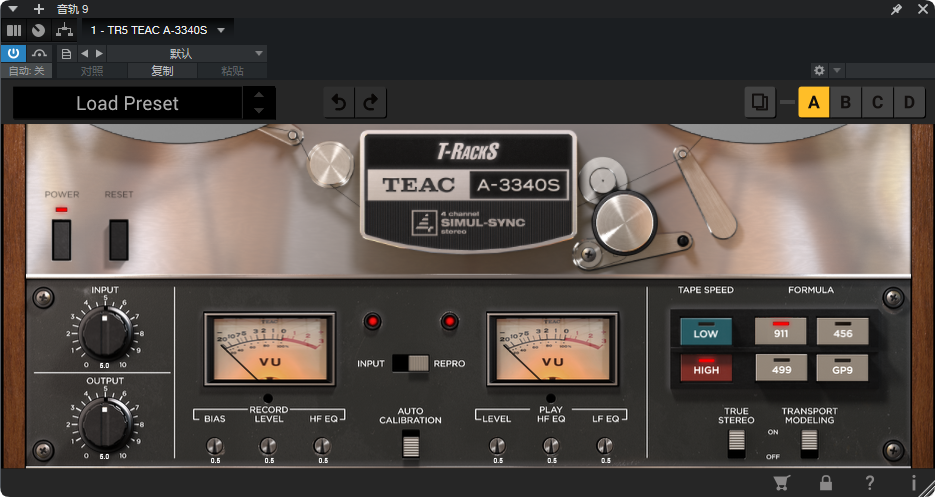The width and height of the screenshot is (935, 497).
Task: Select the GP9 tape formula
Action: pos(843,368)
